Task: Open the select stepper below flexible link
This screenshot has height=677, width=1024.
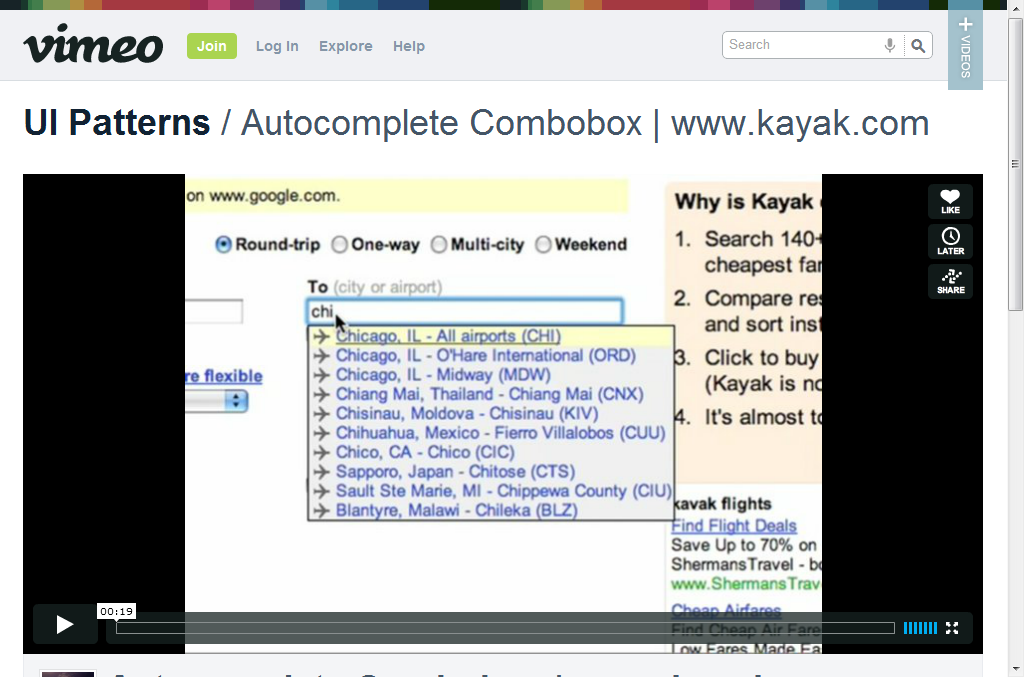Action: pyautogui.click(x=236, y=400)
